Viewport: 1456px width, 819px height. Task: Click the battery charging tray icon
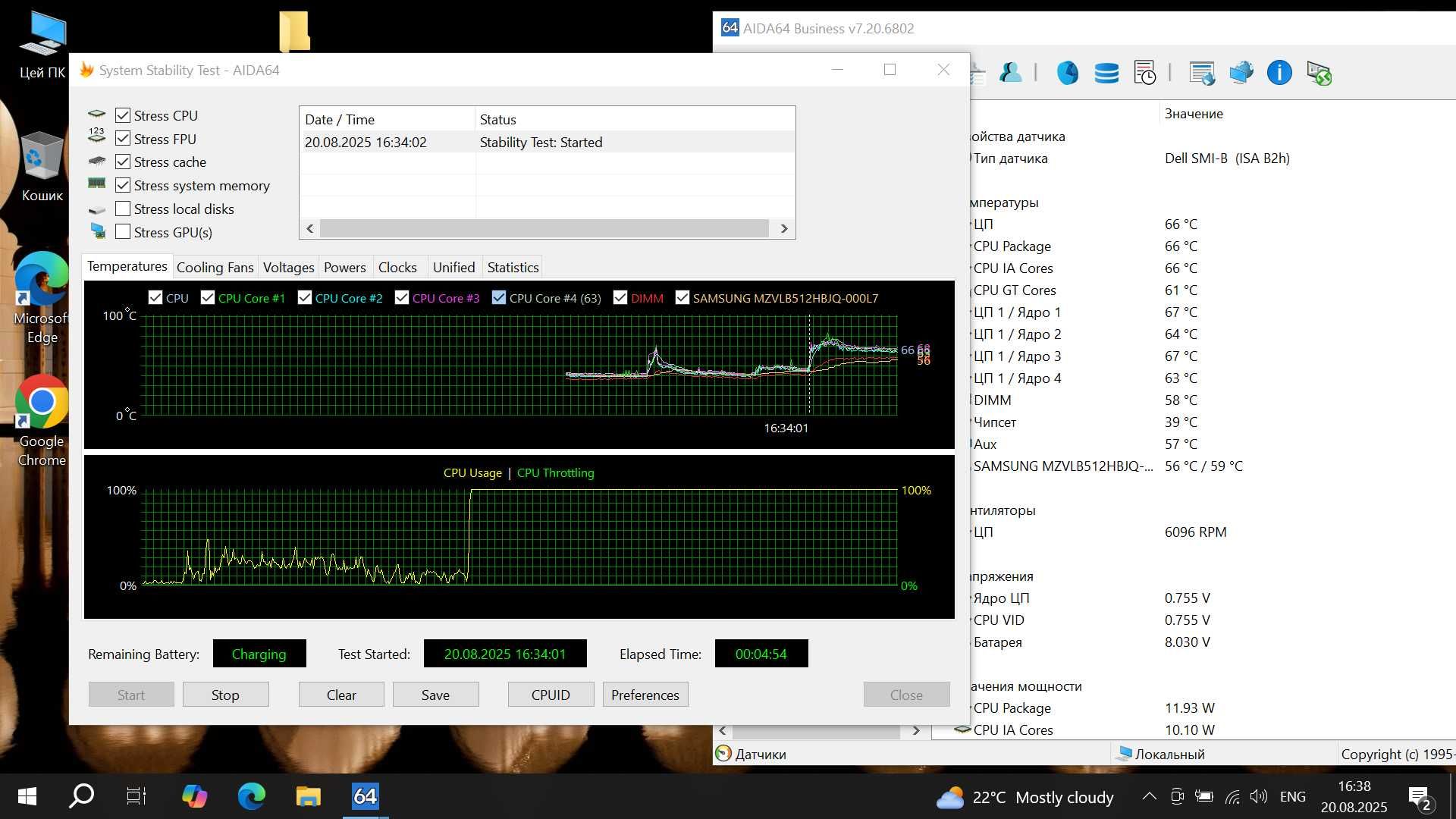pyautogui.click(x=1203, y=796)
